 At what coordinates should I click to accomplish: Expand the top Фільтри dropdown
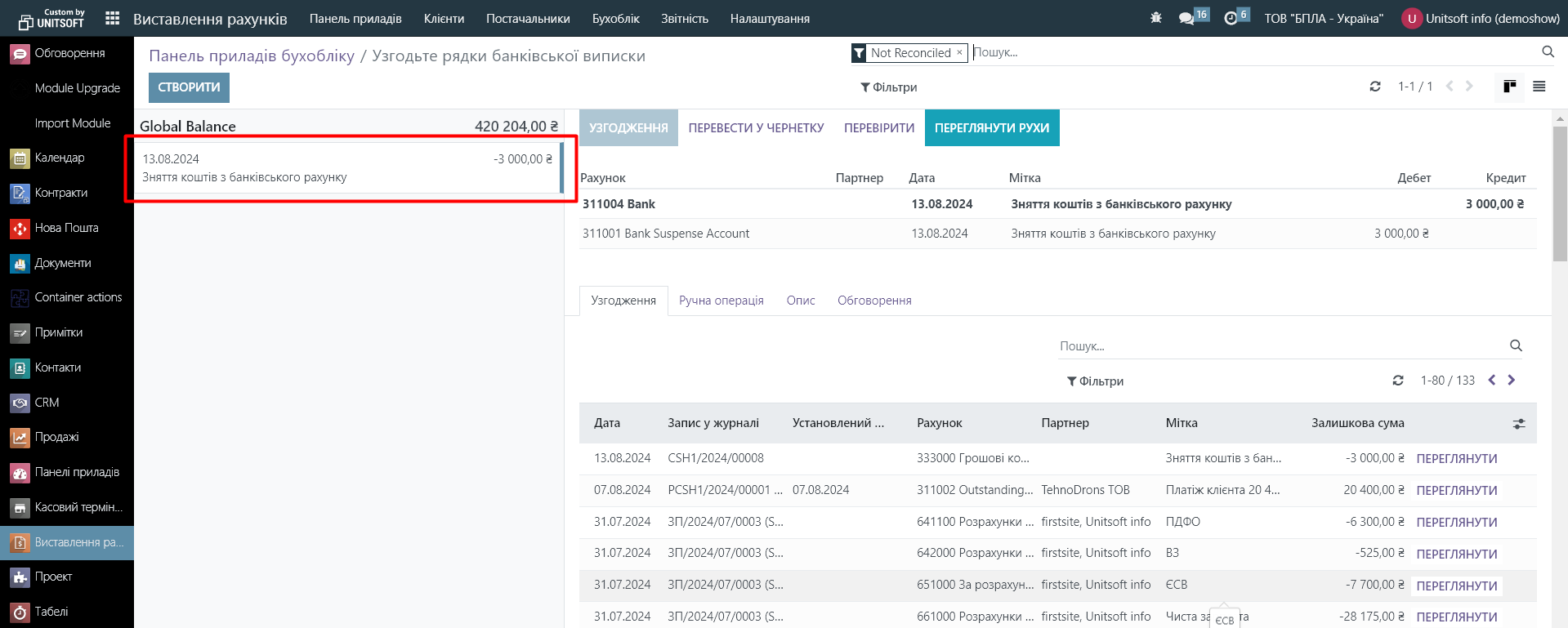888,87
